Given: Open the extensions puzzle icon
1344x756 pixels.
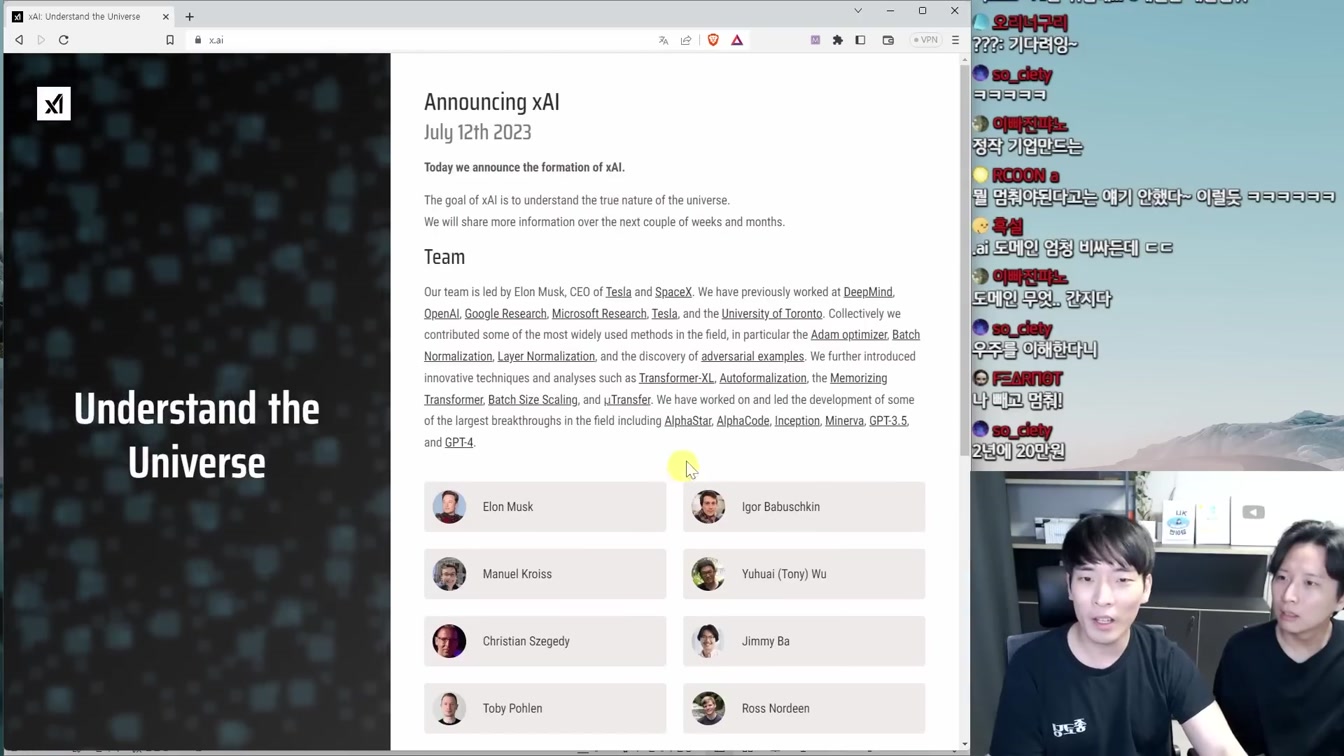Looking at the screenshot, I should (838, 40).
